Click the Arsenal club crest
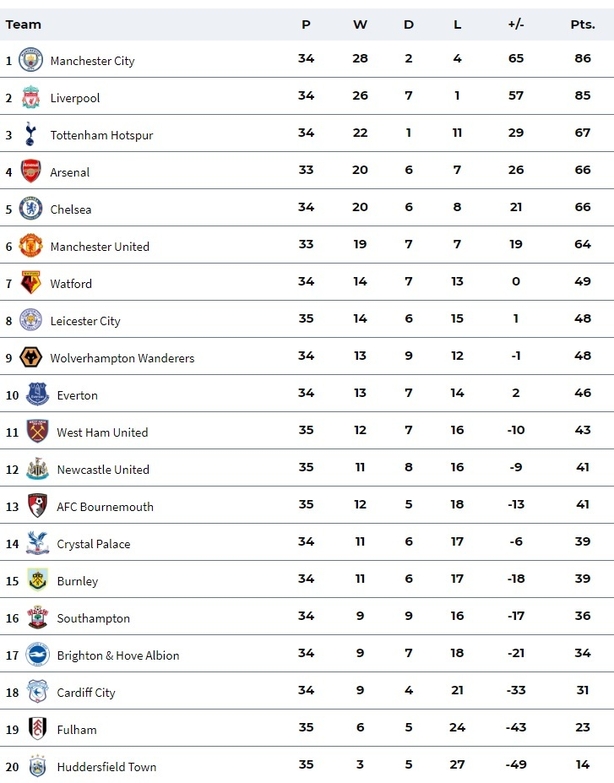This screenshot has width=614, height=783. (x=31, y=172)
